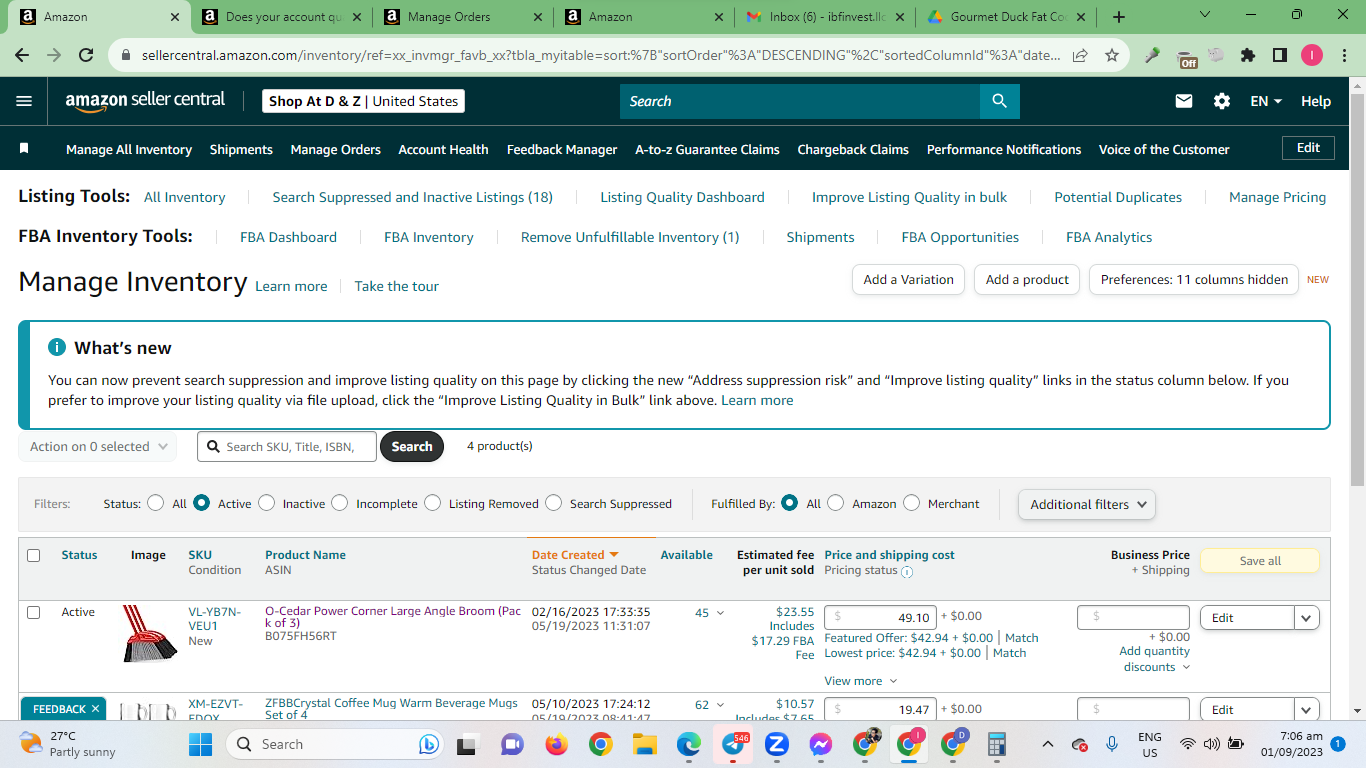The height and width of the screenshot is (768, 1366).
Task: Open a new Chrome tab
Action: [1119, 17]
